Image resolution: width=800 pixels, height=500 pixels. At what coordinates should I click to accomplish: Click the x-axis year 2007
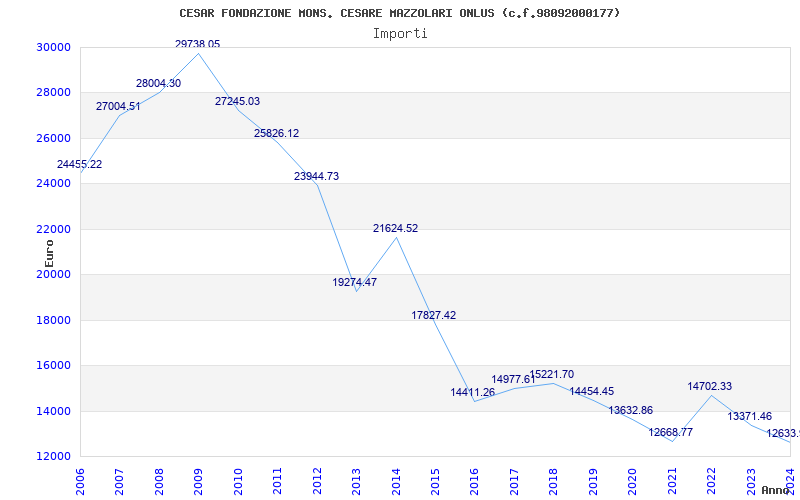[x=119, y=481]
